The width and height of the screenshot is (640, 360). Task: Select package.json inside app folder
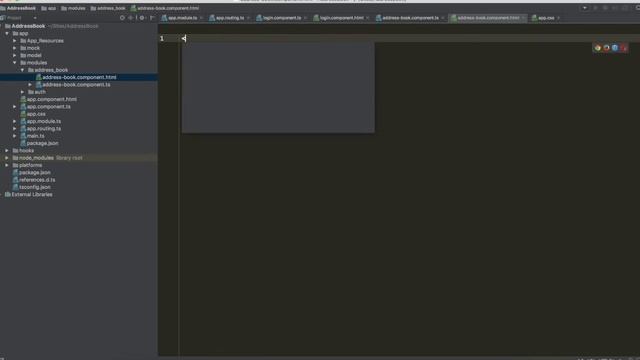(42, 143)
